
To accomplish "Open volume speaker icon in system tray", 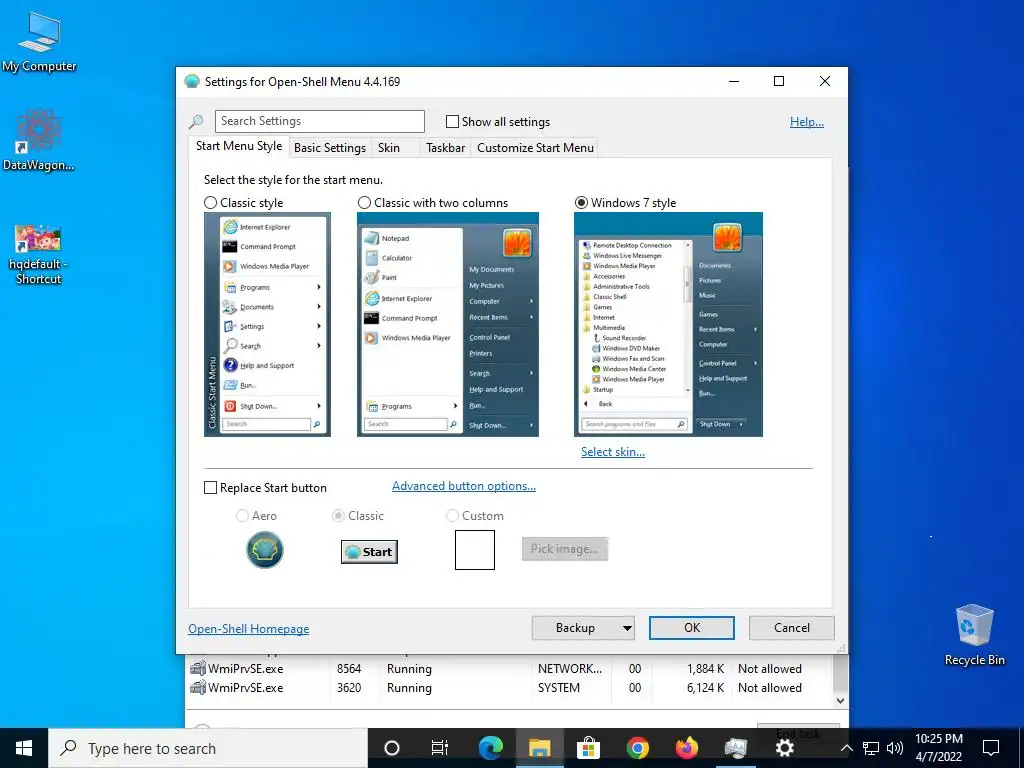I will [x=895, y=748].
